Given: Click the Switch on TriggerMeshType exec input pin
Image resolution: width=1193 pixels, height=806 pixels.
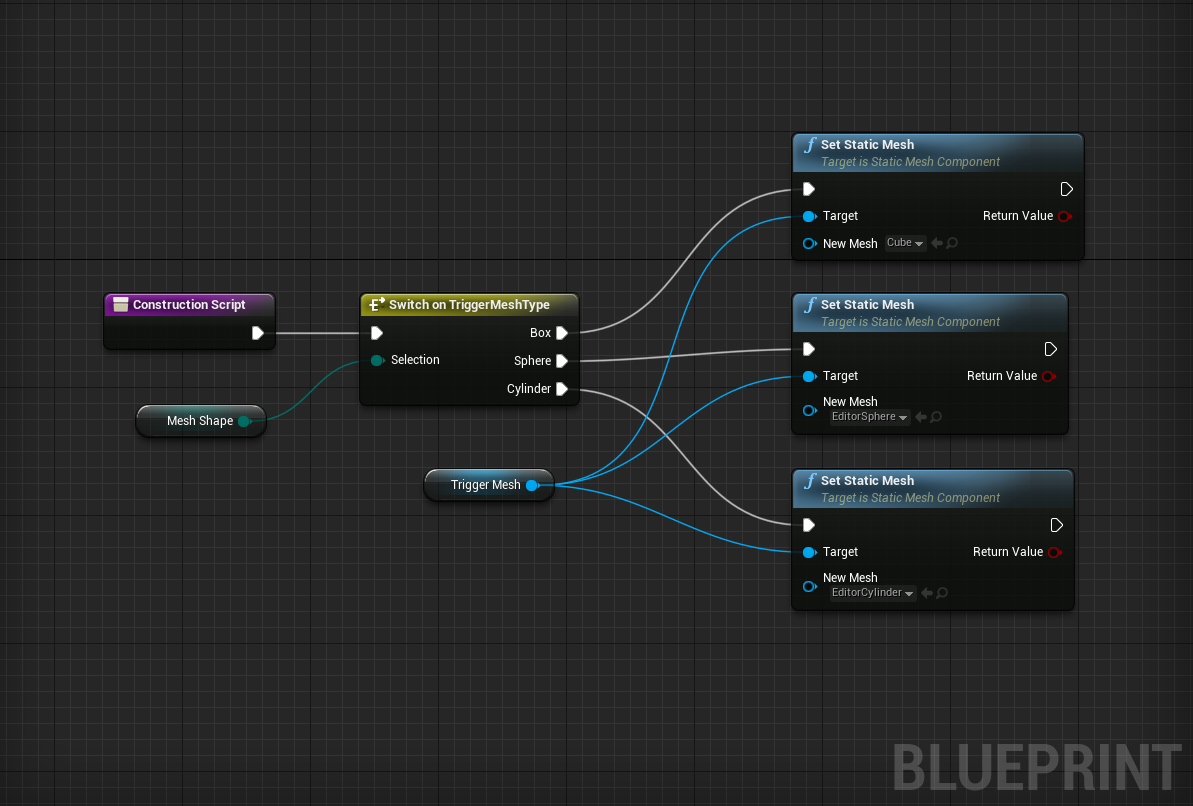Looking at the screenshot, I should [377, 333].
